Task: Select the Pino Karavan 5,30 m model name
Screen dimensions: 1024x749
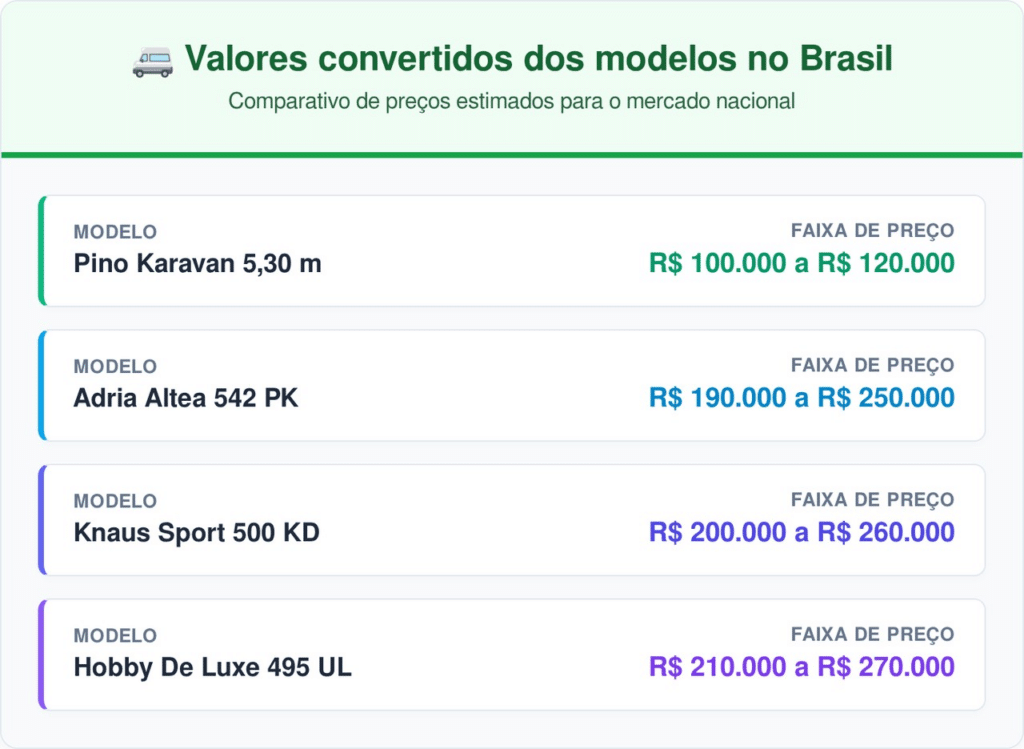Action: [197, 264]
